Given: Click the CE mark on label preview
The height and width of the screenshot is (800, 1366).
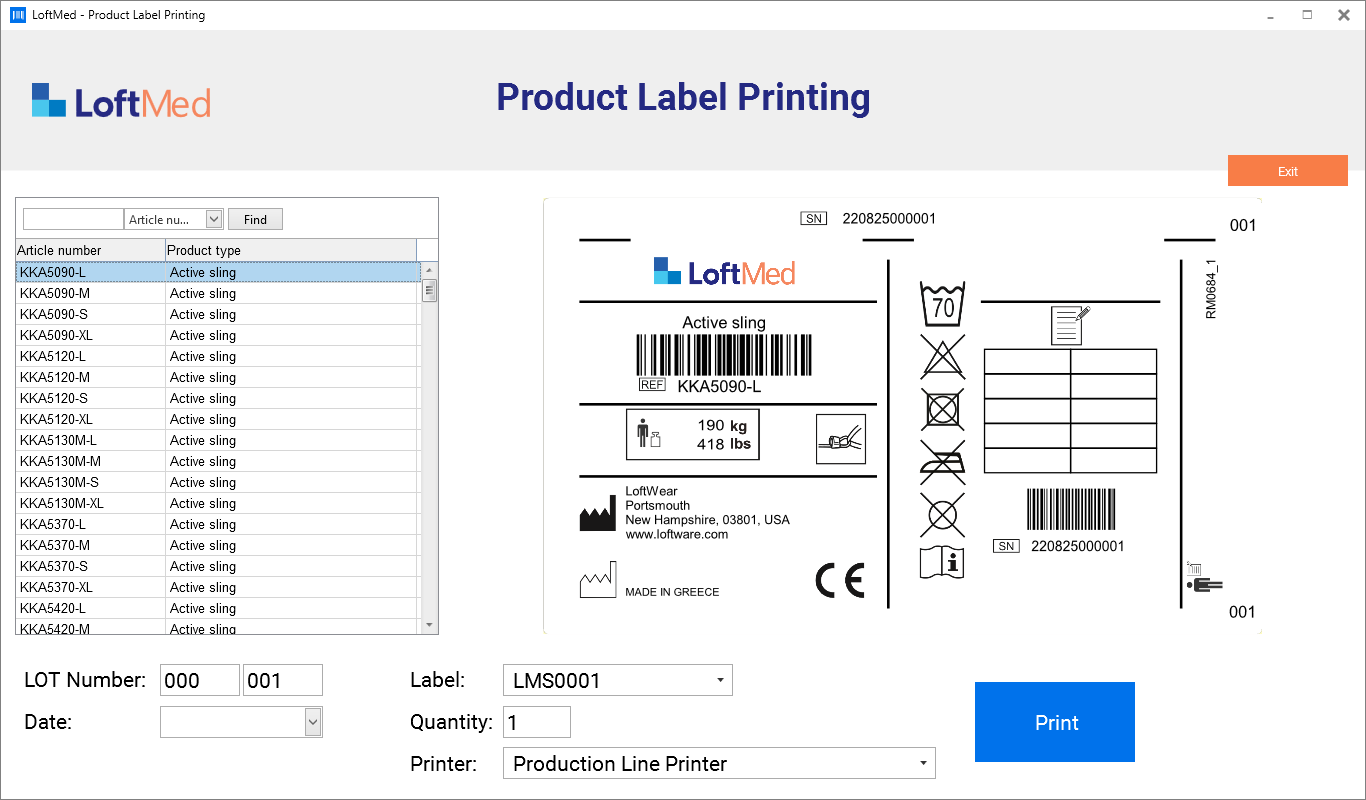Looking at the screenshot, I should 839,581.
